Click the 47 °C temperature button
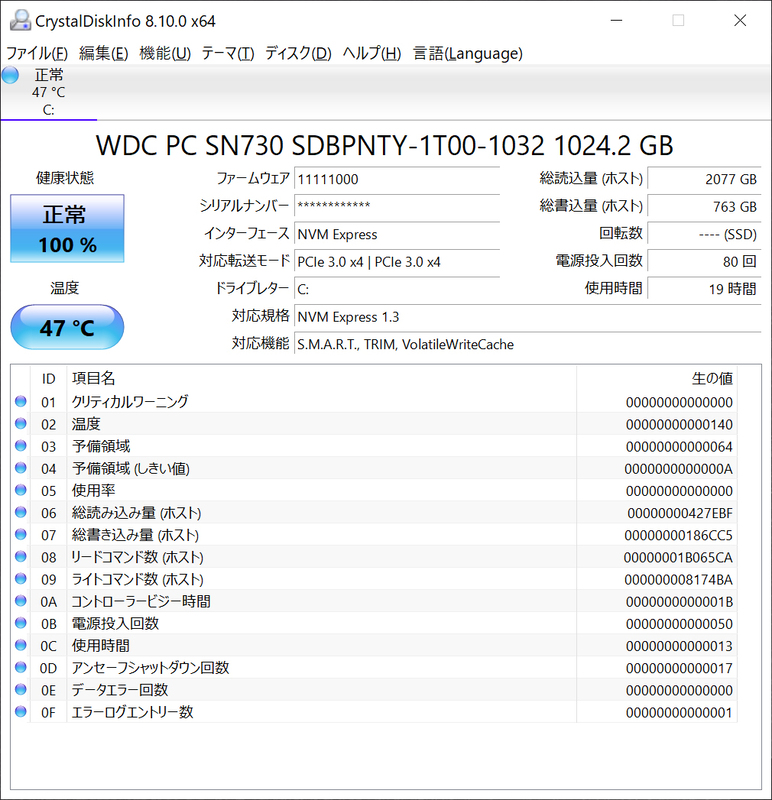Viewport: 772px width, 800px height. pos(67,328)
